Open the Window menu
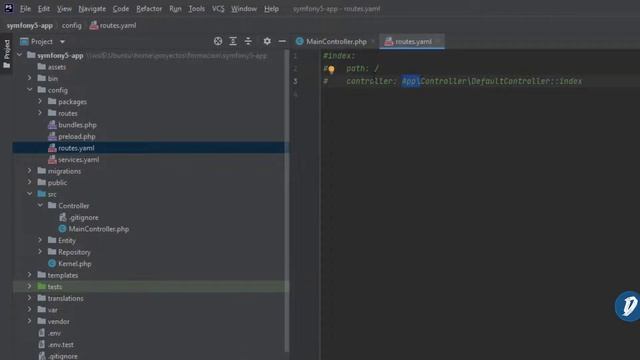This screenshot has width=640, height=360. (x=244, y=9)
